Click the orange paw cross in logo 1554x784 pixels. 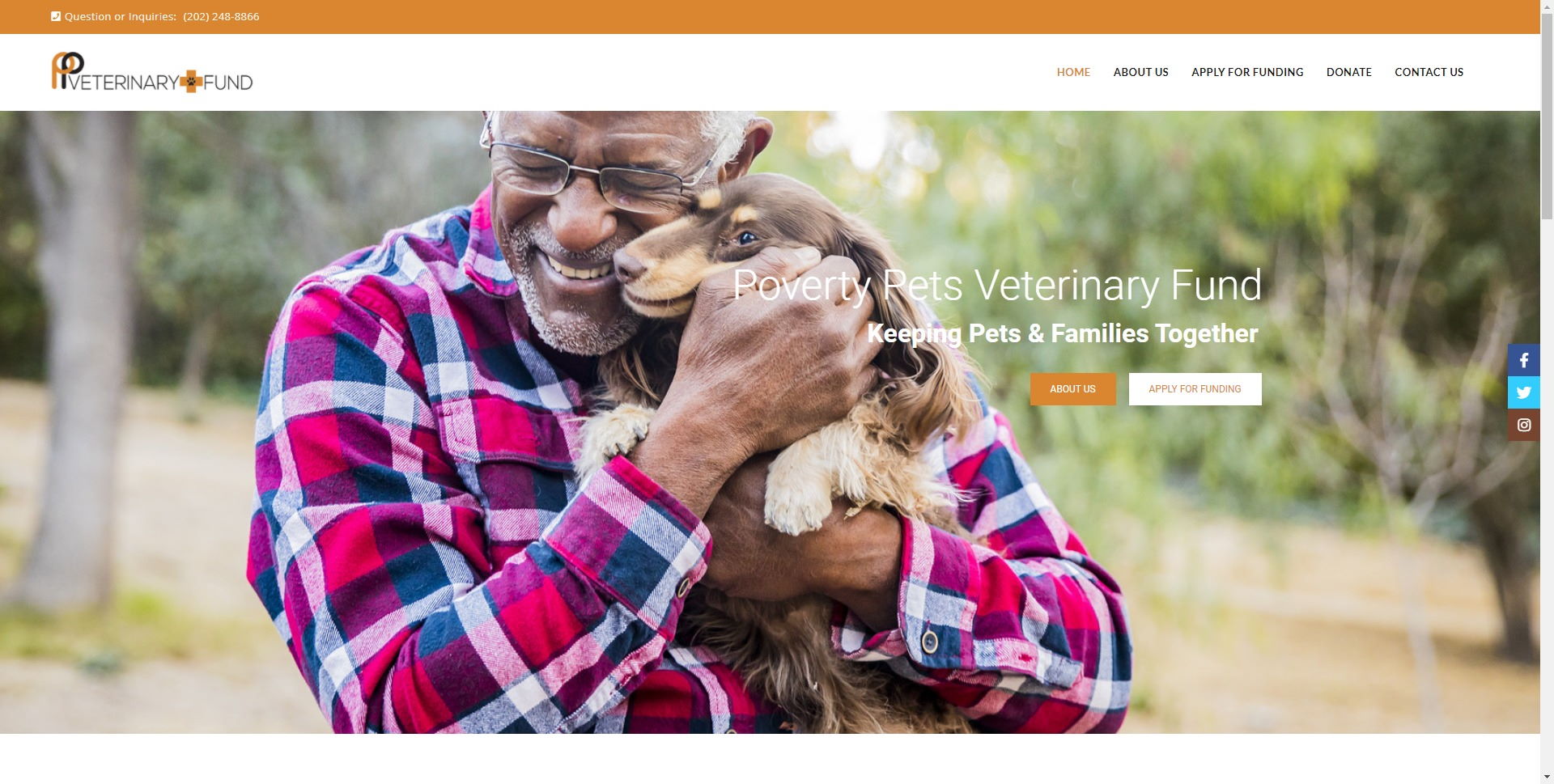click(x=190, y=81)
